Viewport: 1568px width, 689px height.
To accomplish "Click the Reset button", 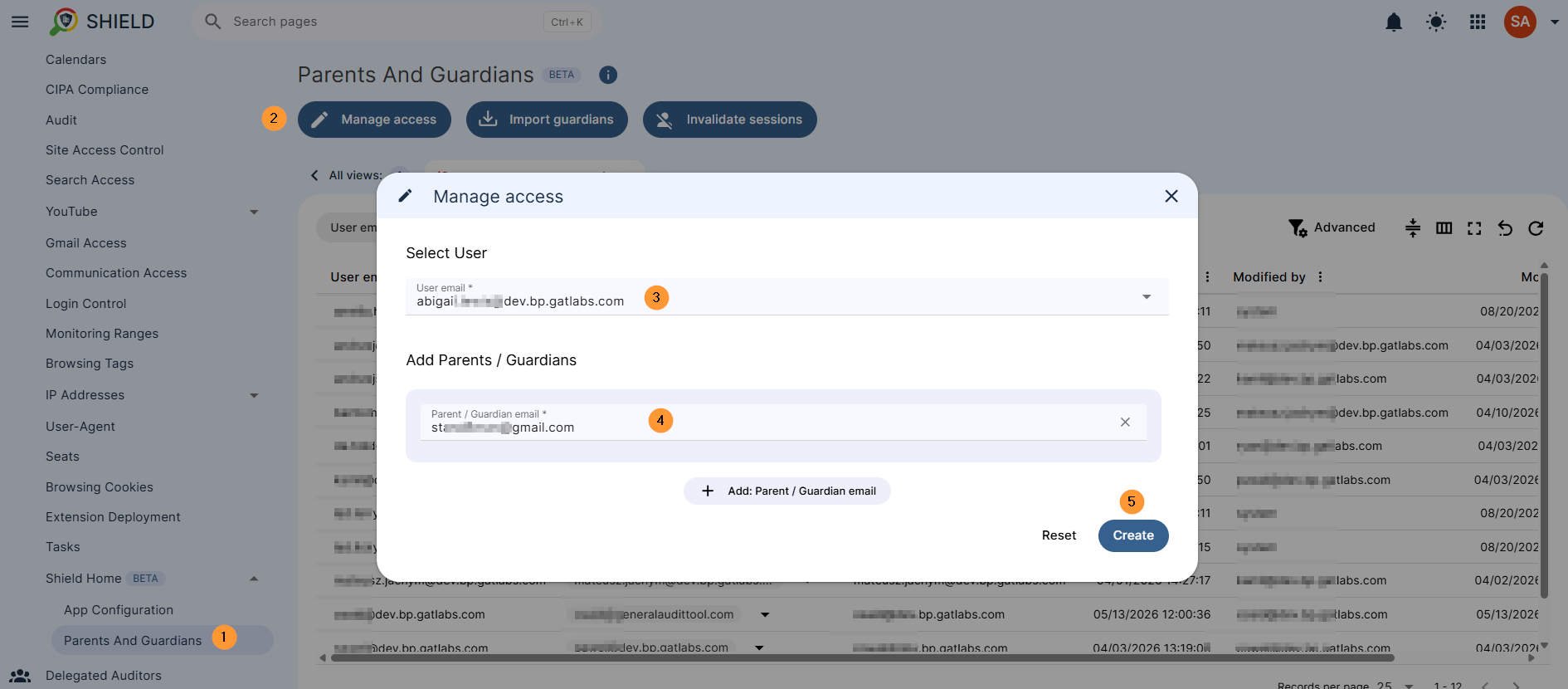I will click(x=1059, y=535).
